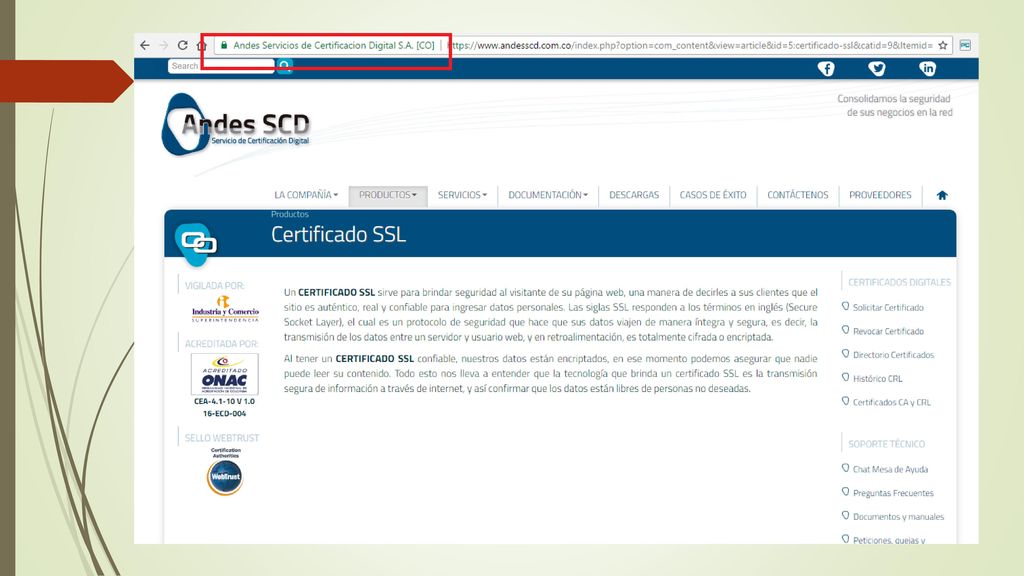Click the CERTIFICADOS DIGITALES sidebar heading
Screen dimensions: 1024x576
(x=899, y=282)
